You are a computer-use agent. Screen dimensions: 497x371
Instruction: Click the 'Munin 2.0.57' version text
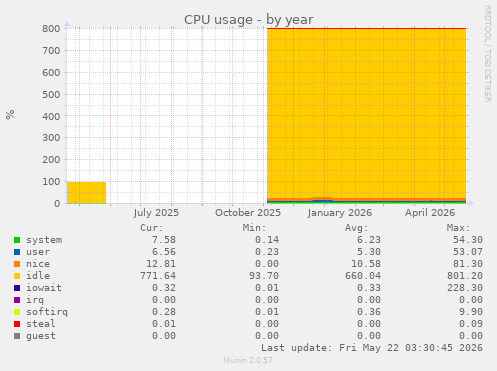[248, 360]
